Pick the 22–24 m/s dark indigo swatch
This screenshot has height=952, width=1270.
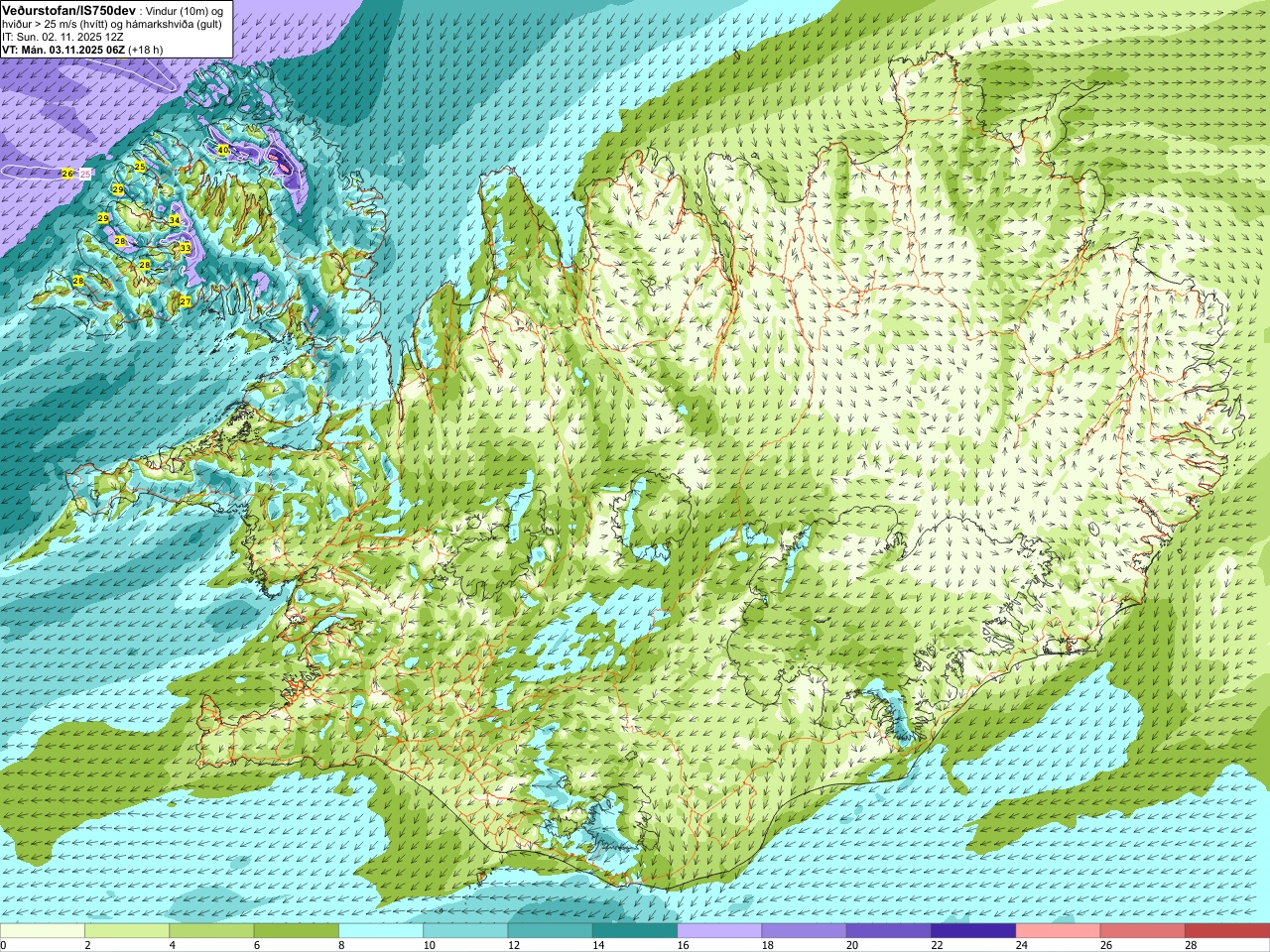(x=973, y=931)
